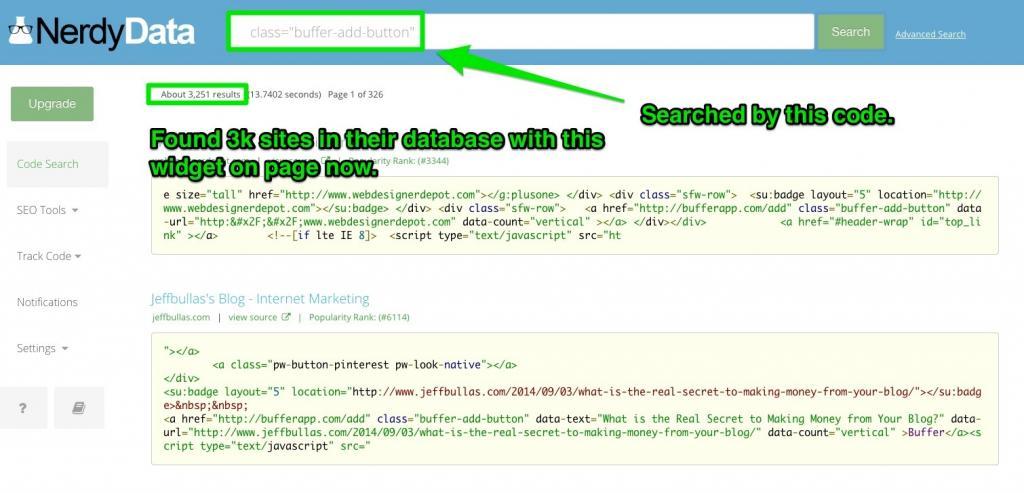Open the jeffbullas.com domain link
The height and width of the screenshot is (493, 1024).
[x=181, y=317]
